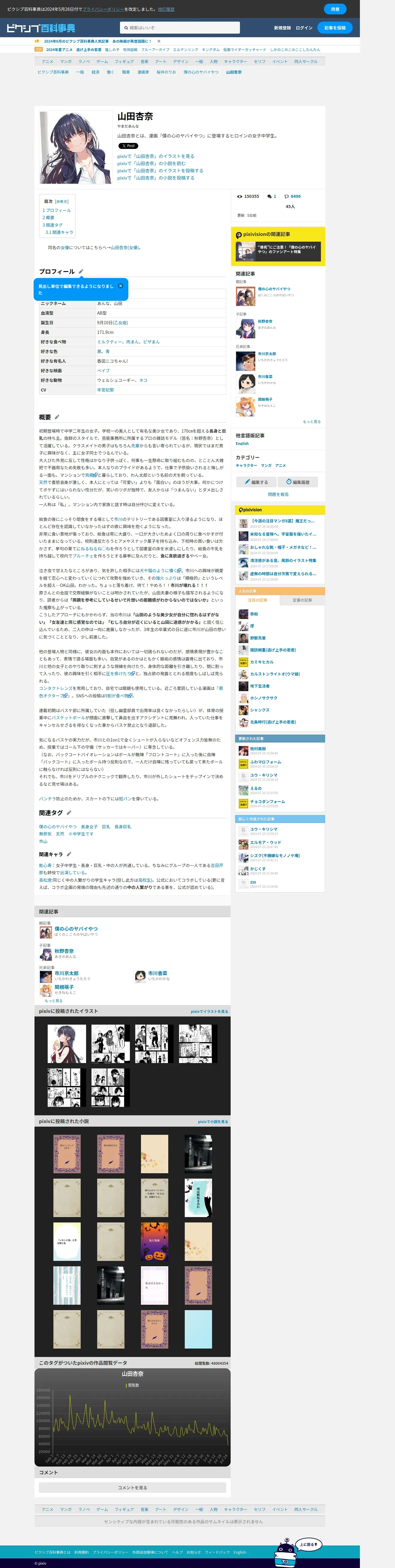
Task: Open the ピクシブ百科事典 logo home link
Action: [41, 27]
